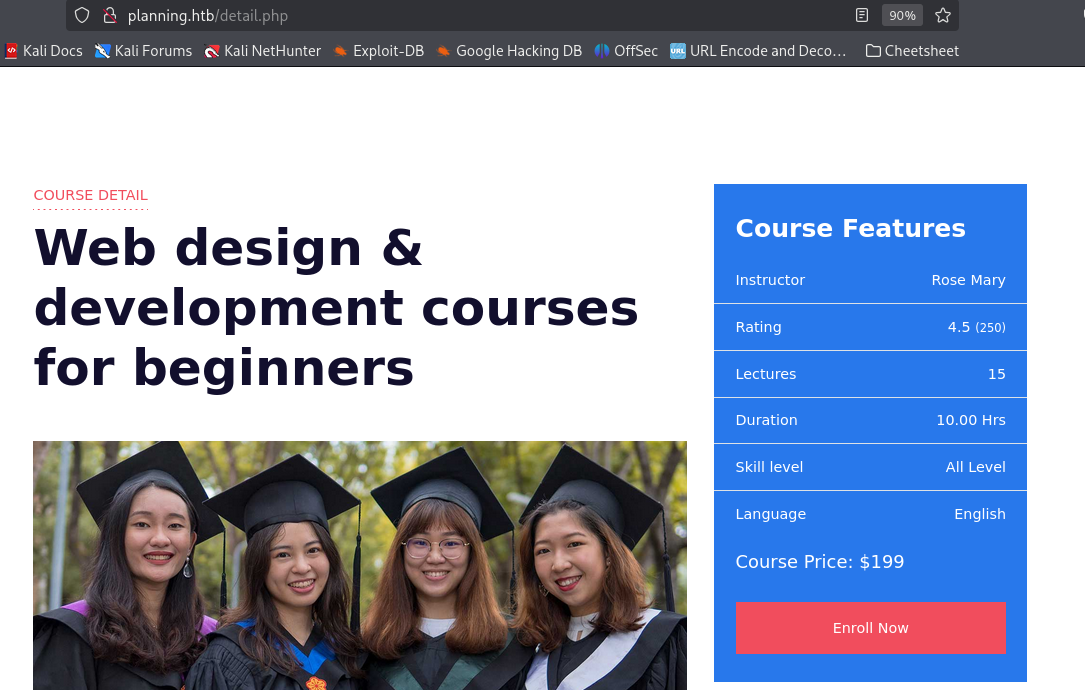
Task: Open the OffSec bookmark
Action: point(626,51)
